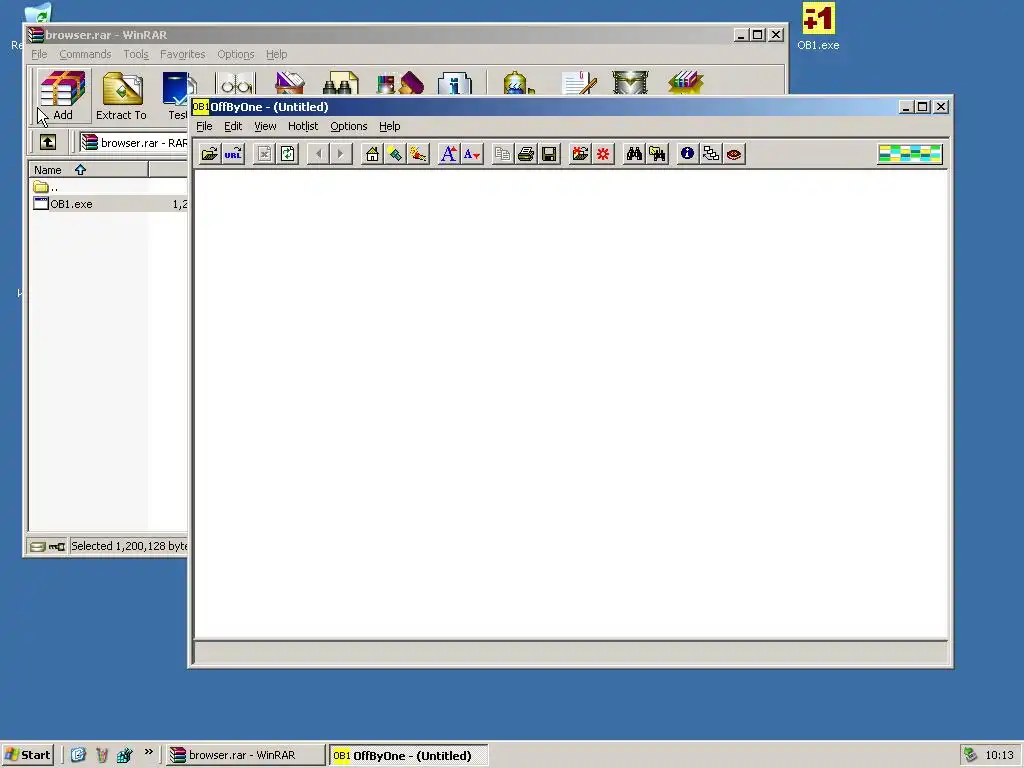Click the Forward arrow in OffByOne toolbar
Screen dimensions: 1024x768
tap(341, 154)
